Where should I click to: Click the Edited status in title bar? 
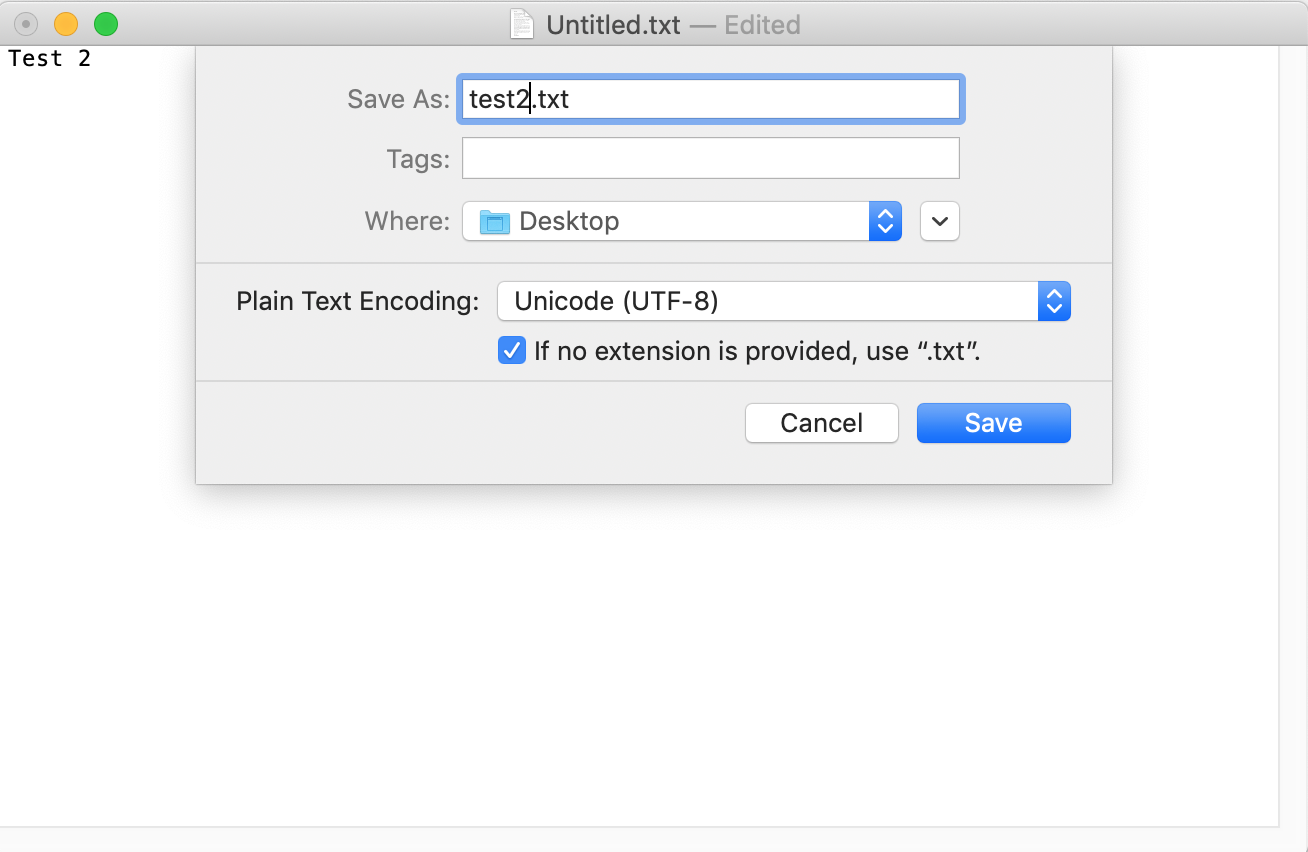pyautogui.click(x=762, y=25)
